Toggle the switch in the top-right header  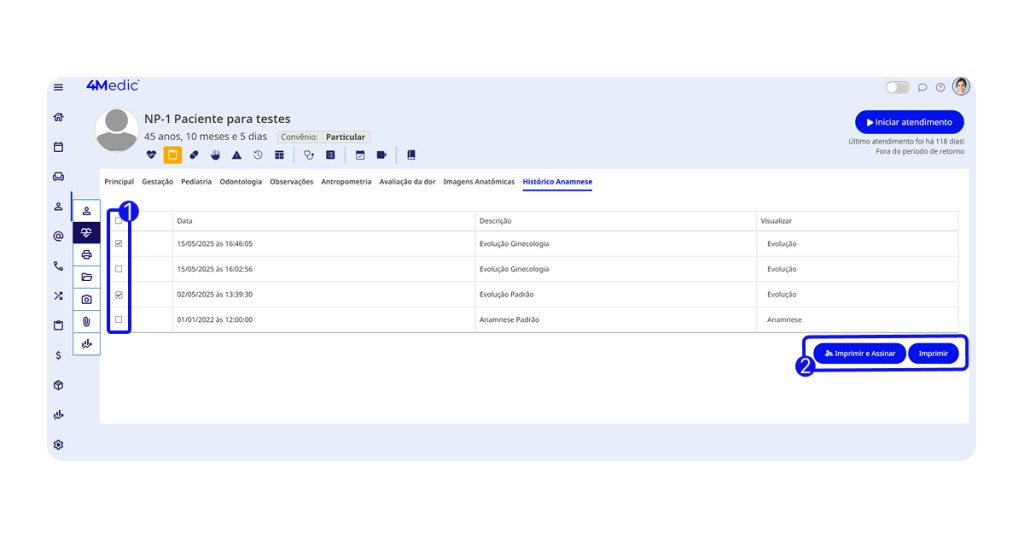point(897,88)
